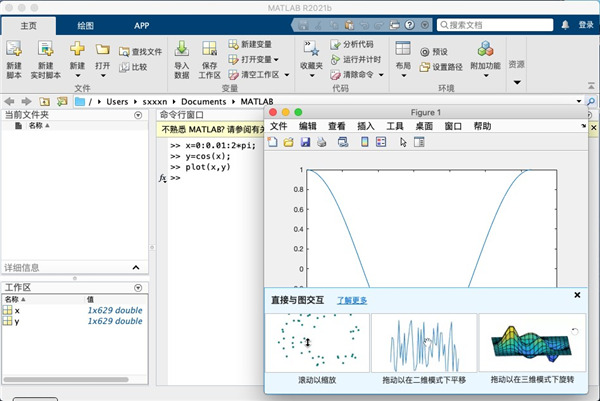Click the 拖动以在三维模式下旋转 thumbnail

(532, 342)
